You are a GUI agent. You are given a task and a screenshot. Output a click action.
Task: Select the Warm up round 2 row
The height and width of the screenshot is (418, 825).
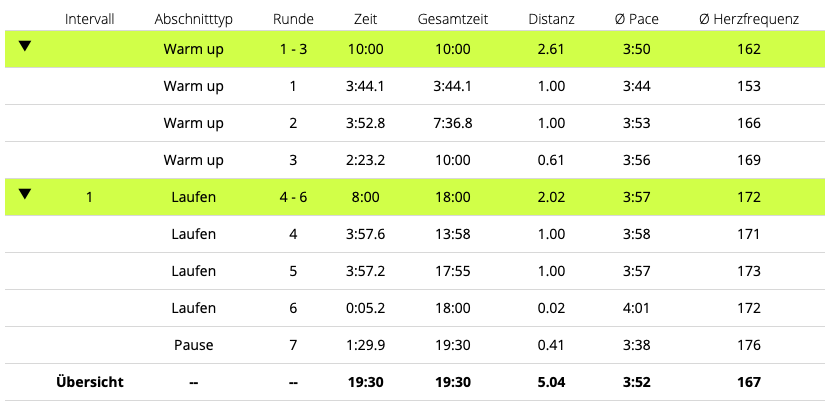click(x=415, y=123)
